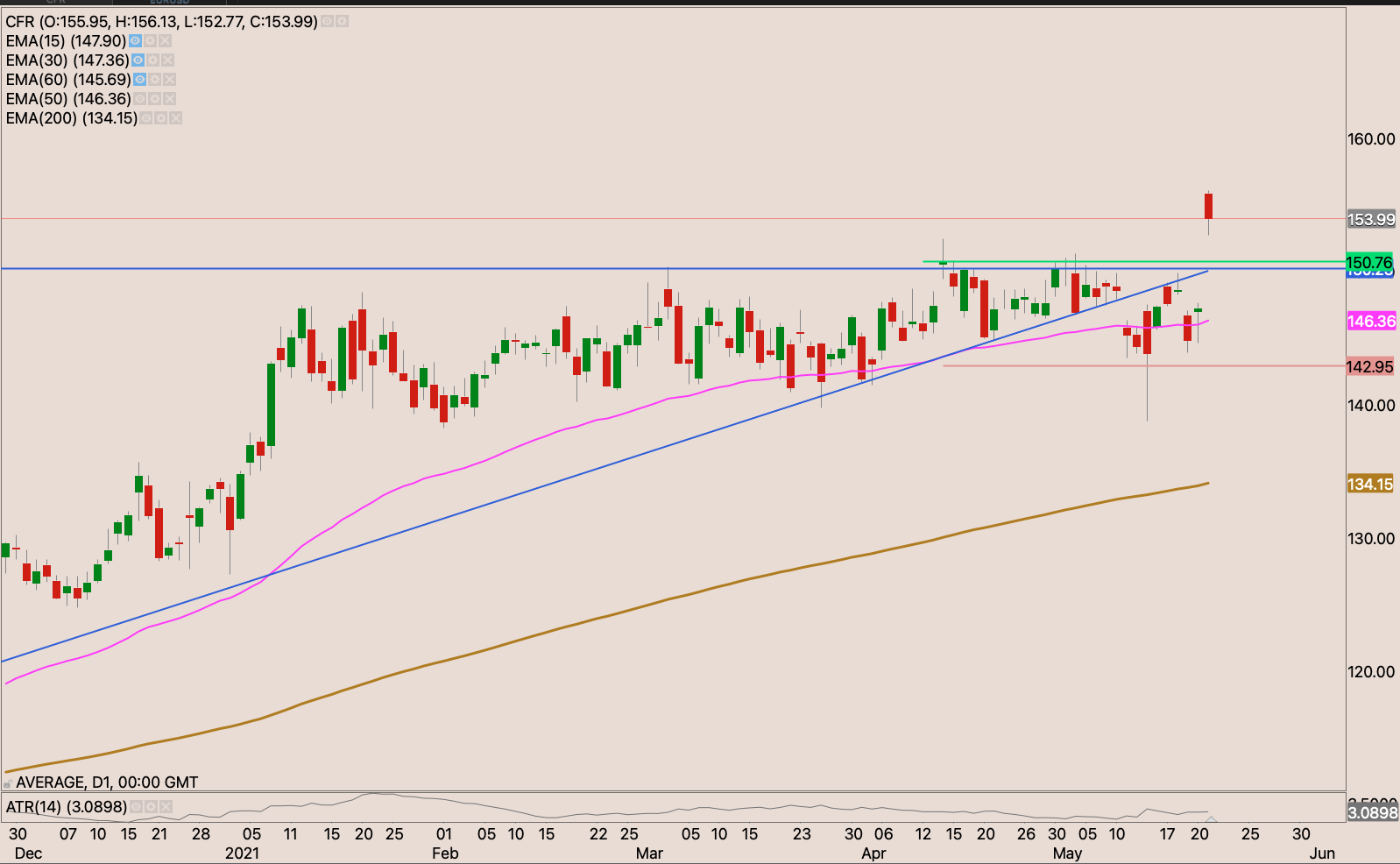Show the hidden EMA(50) using eye icon
1400x864 pixels.
[140, 99]
